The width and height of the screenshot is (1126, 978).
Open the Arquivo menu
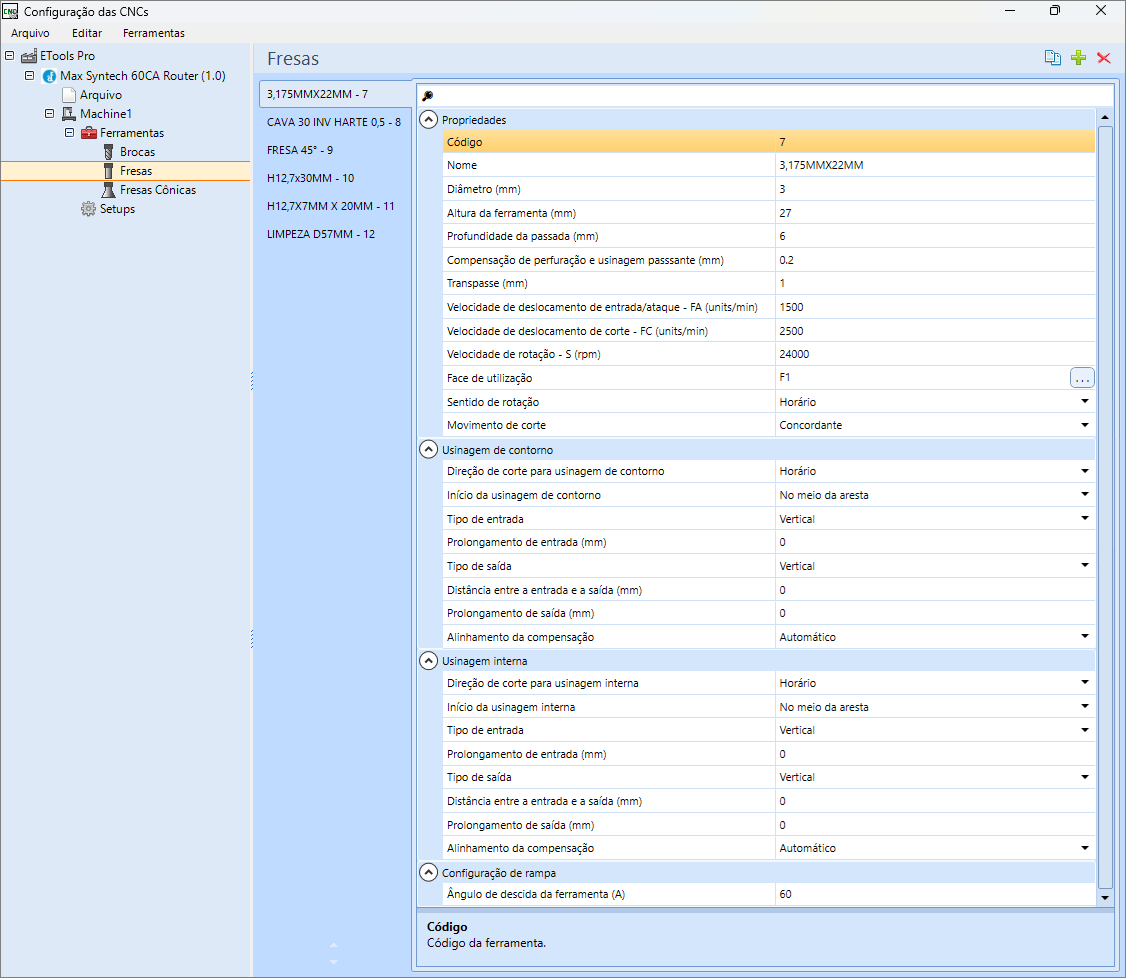pos(30,33)
